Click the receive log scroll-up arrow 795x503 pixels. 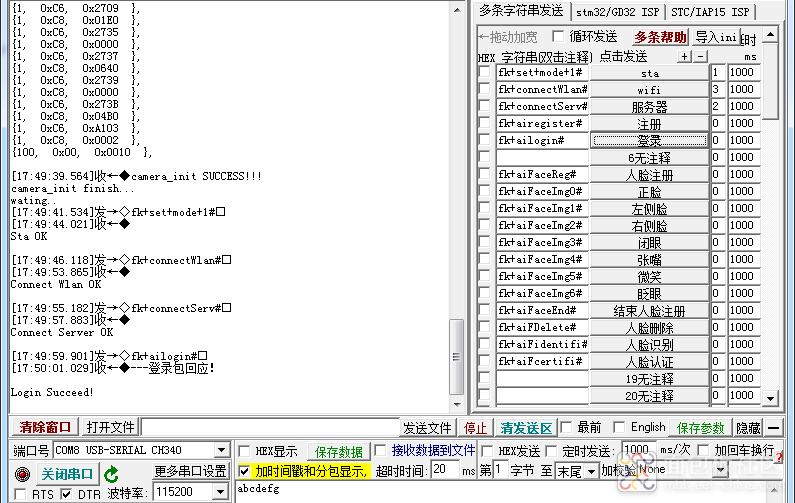point(457,10)
